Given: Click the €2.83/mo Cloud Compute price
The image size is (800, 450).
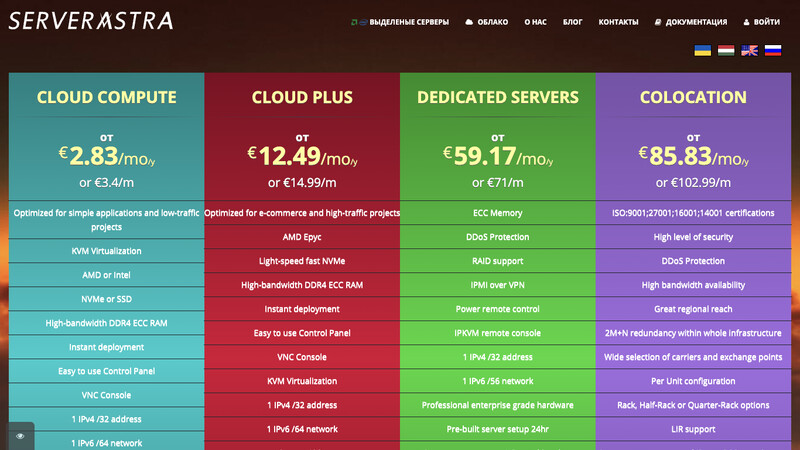Looking at the screenshot, I should pyautogui.click(x=106, y=155).
